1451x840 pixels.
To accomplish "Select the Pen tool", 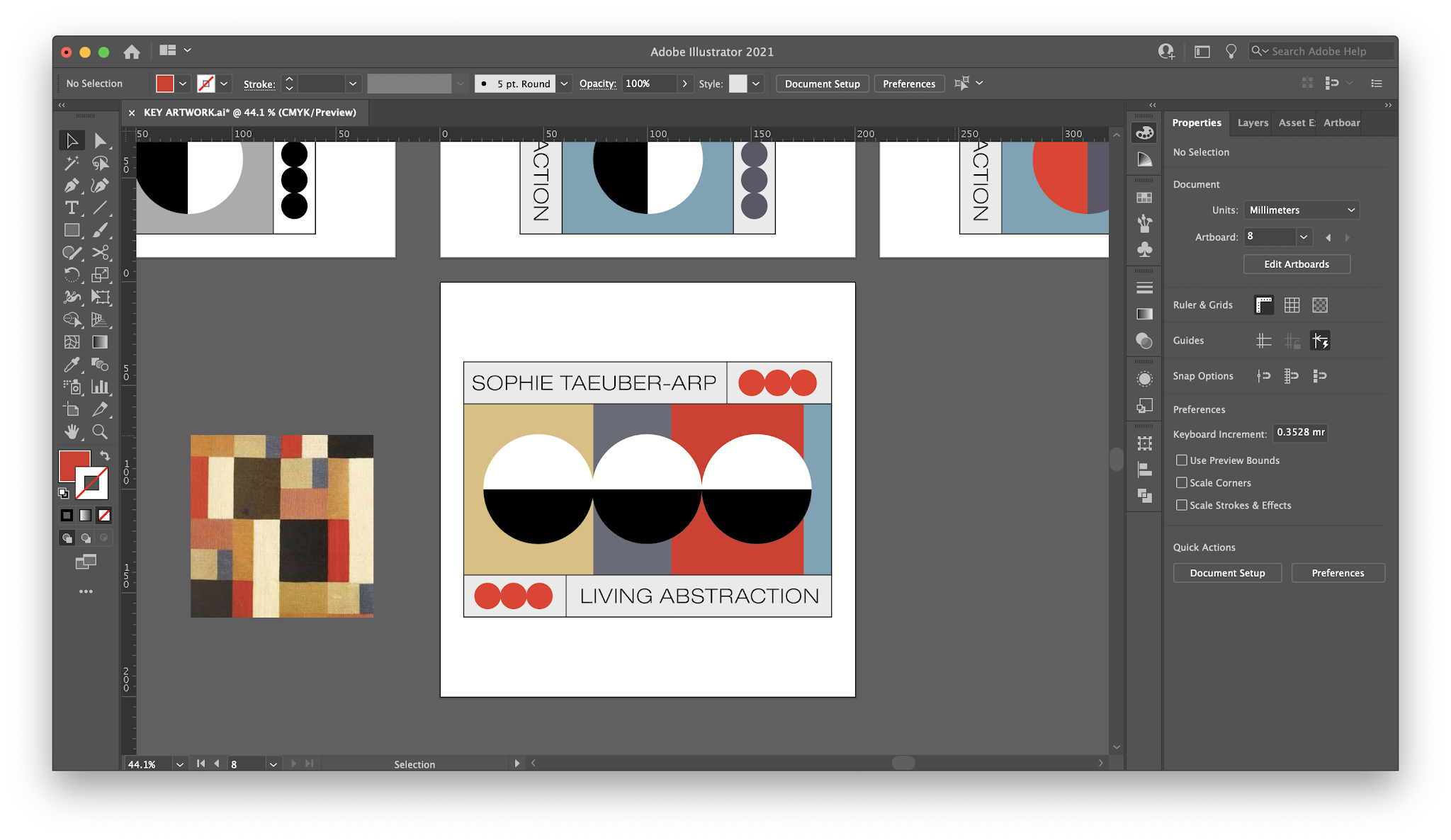I will 72,186.
